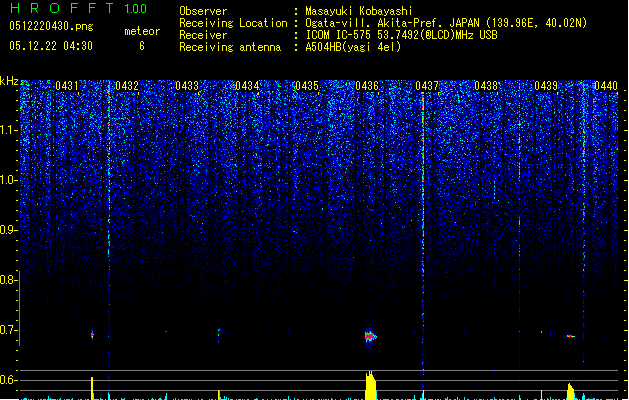Image resolution: width=629 pixels, height=400 pixels.
Task: Click the ICOM IC-575 receiver text
Action: pos(401,35)
